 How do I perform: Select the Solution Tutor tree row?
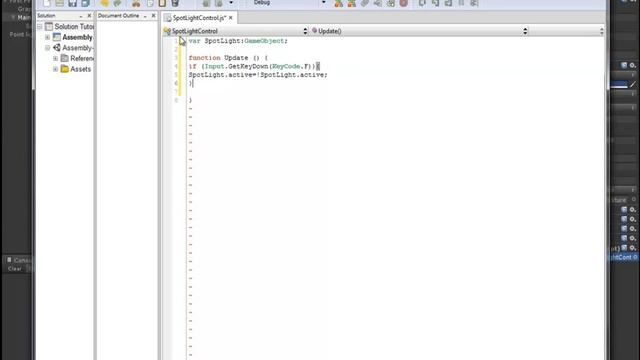coord(69,27)
